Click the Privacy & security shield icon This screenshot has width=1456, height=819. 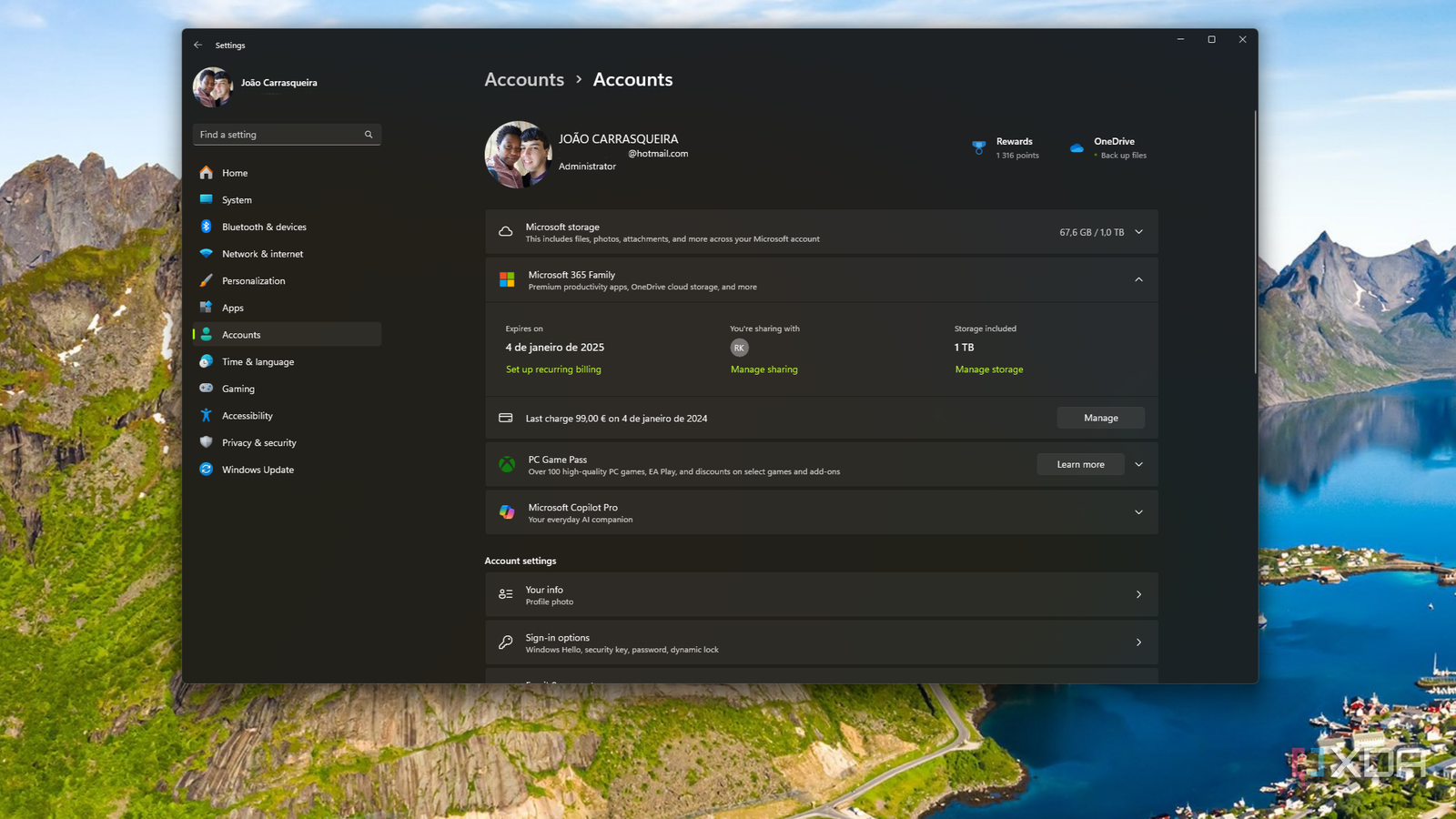click(207, 442)
